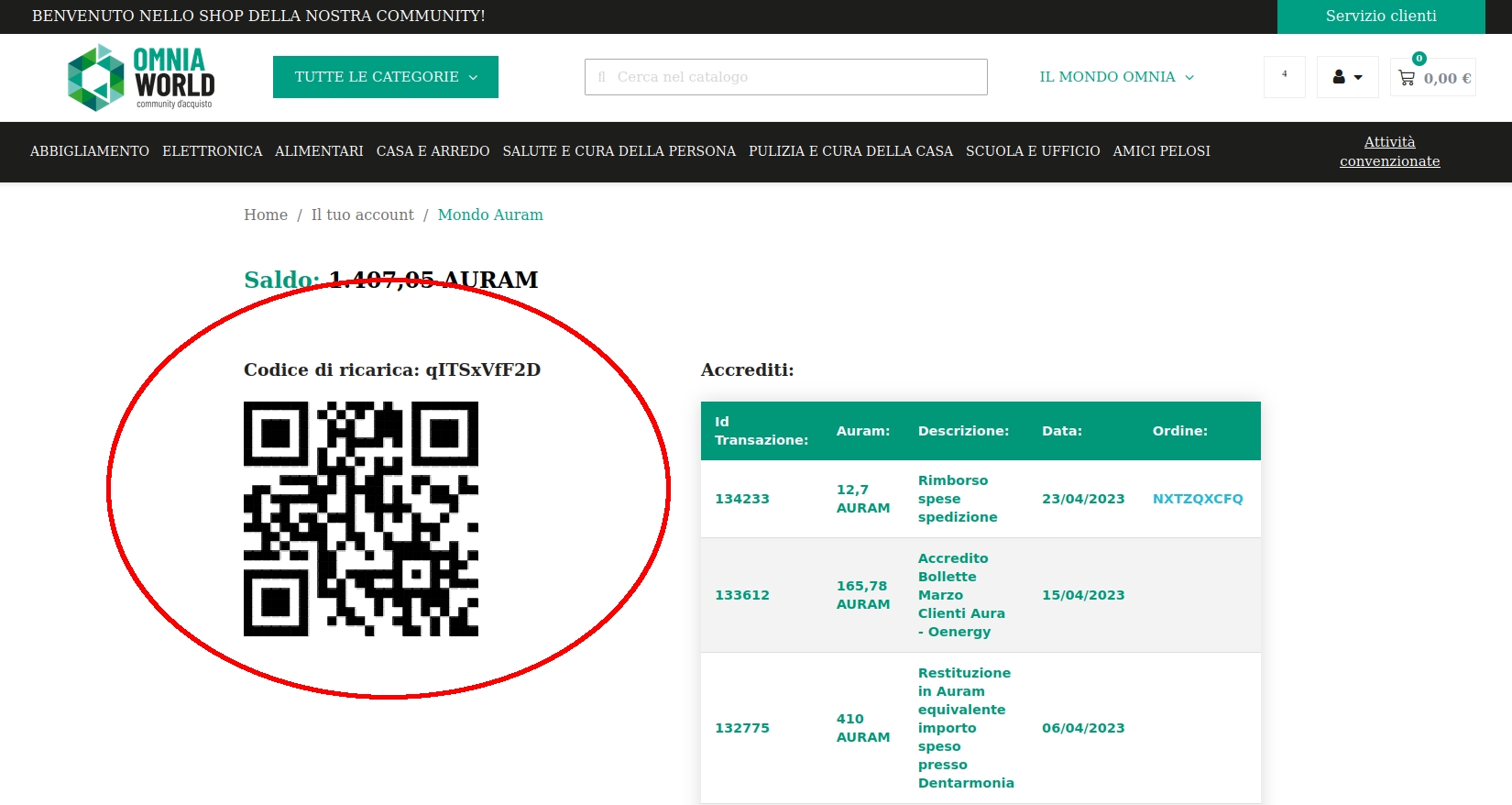The height and width of the screenshot is (805, 1512).
Task: Click the small wishlist counter box
Action: pos(1284,77)
